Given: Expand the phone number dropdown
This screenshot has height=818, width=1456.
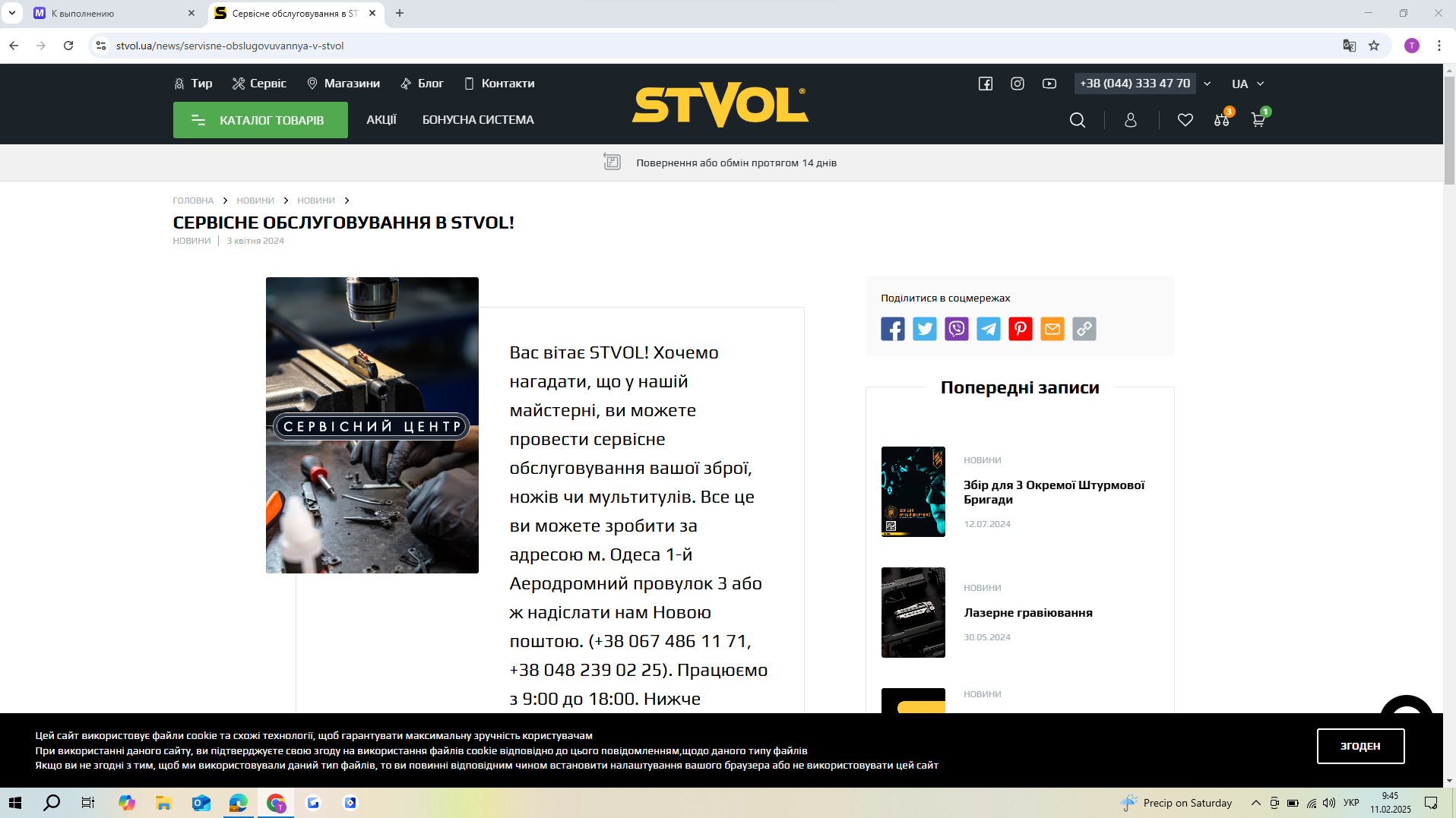Looking at the screenshot, I should 1208,84.
